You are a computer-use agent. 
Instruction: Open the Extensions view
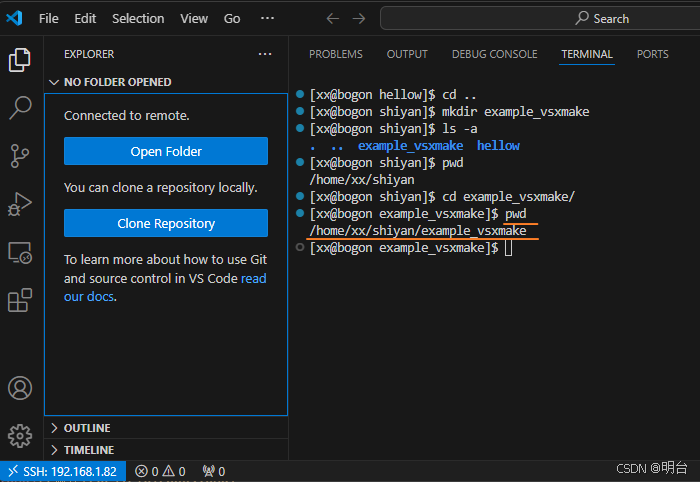coord(20,300)
